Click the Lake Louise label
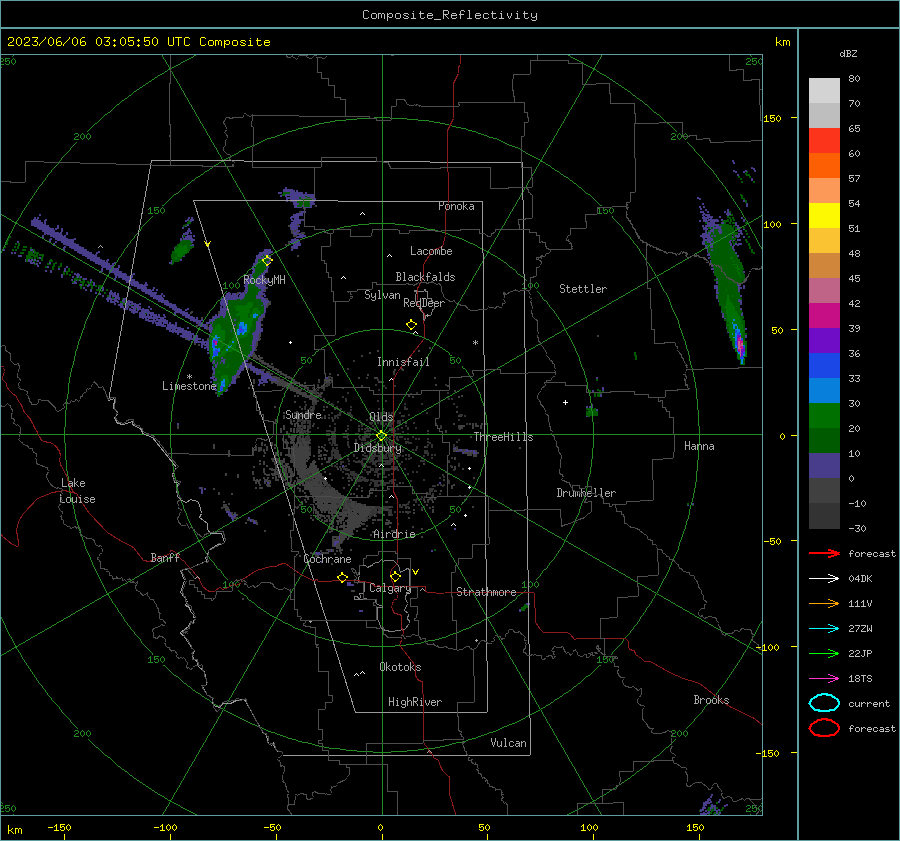Image resolution: width=900 pixels, height=841 pixels. 77,491
